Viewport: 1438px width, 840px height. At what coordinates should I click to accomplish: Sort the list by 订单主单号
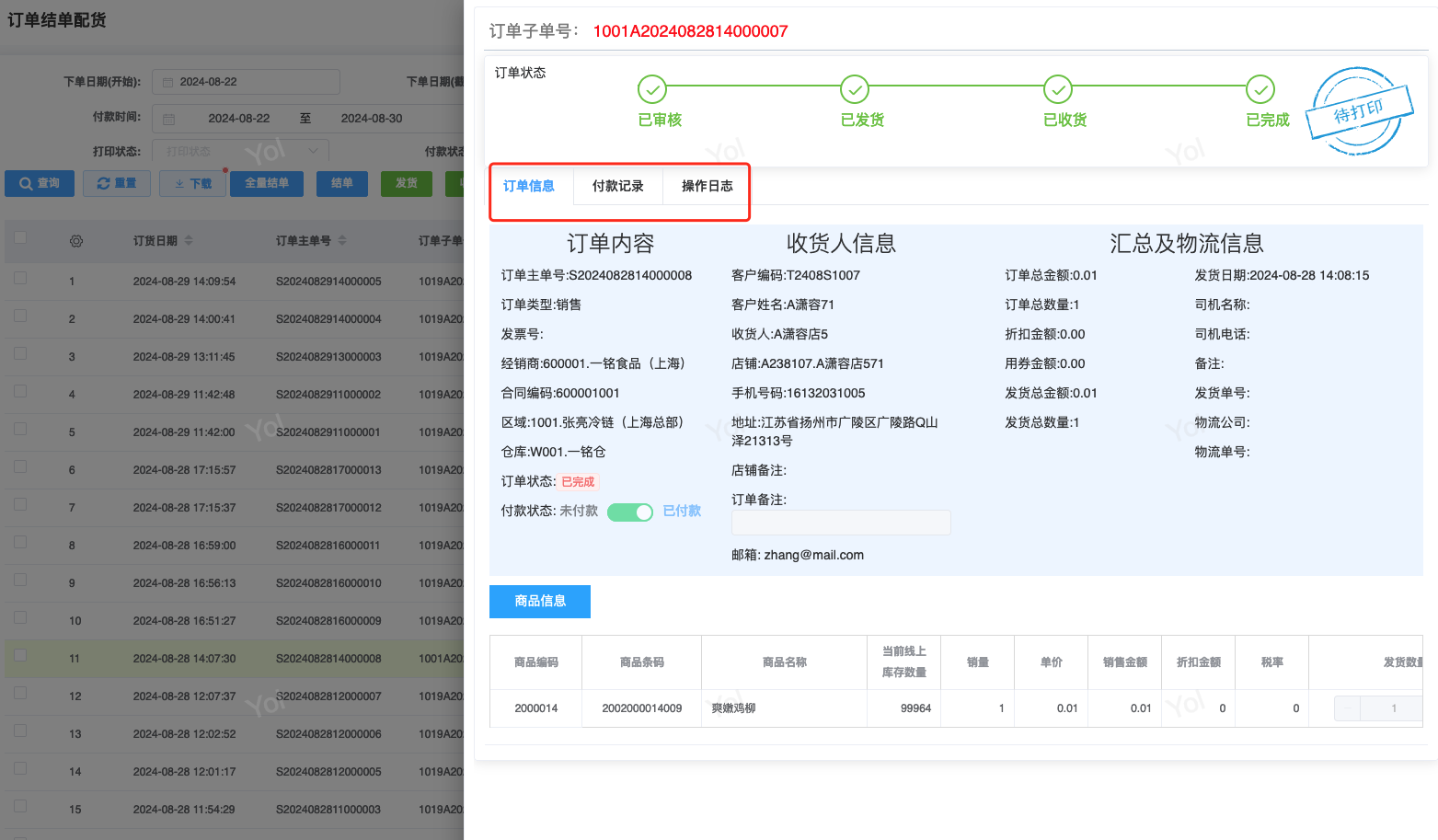[x=342, y=241]
